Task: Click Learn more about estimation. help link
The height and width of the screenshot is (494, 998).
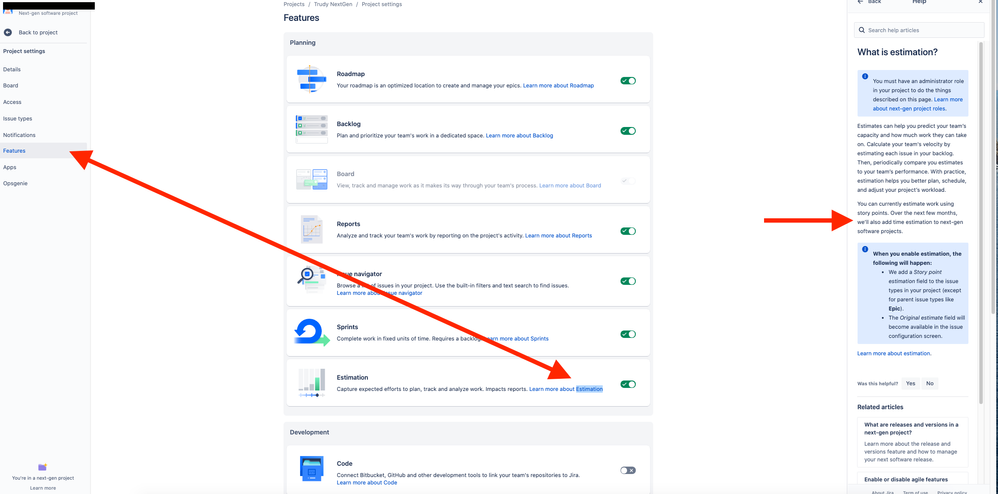Action: (x=894, y=353)
